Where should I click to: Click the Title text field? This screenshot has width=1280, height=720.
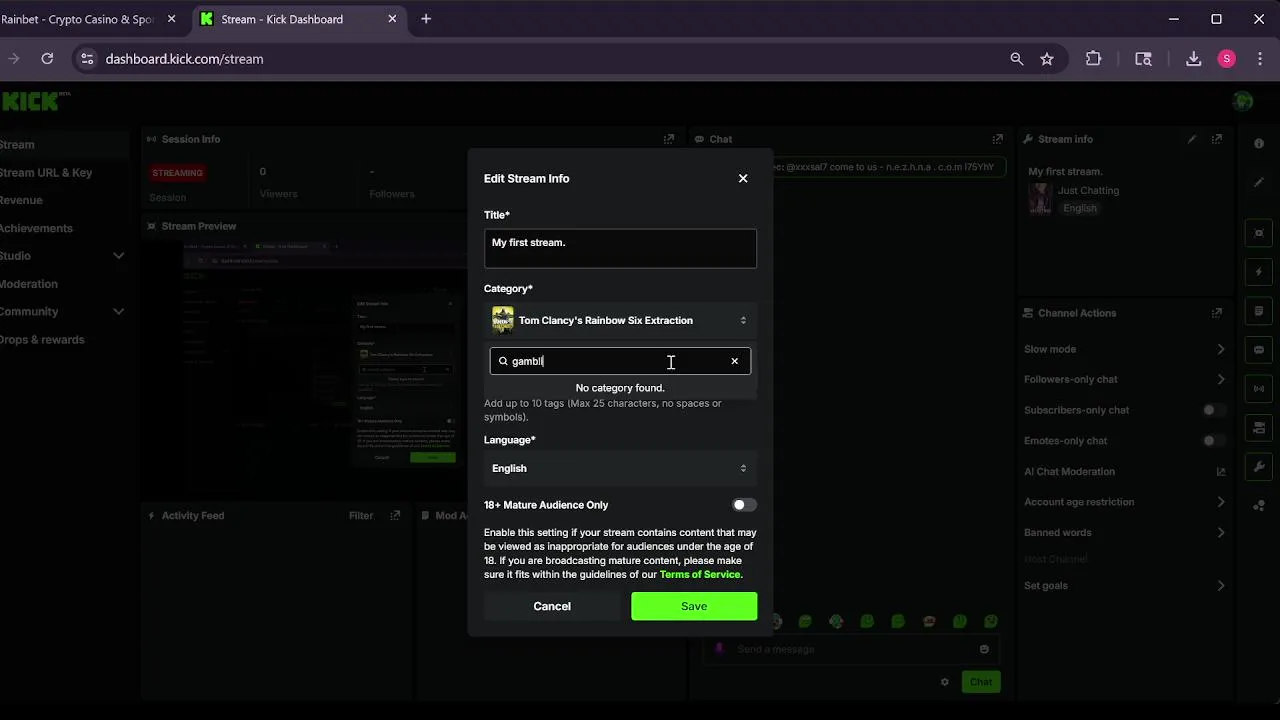pos(620,248)
